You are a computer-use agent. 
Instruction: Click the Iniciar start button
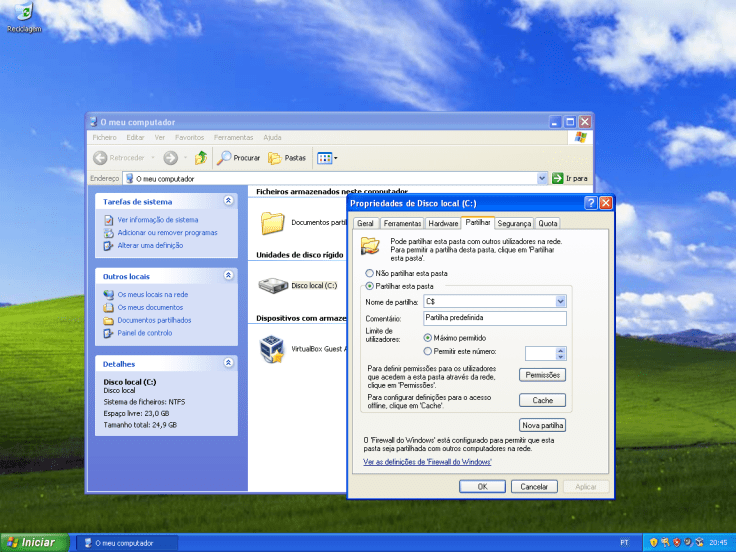[x=34, y=542]
